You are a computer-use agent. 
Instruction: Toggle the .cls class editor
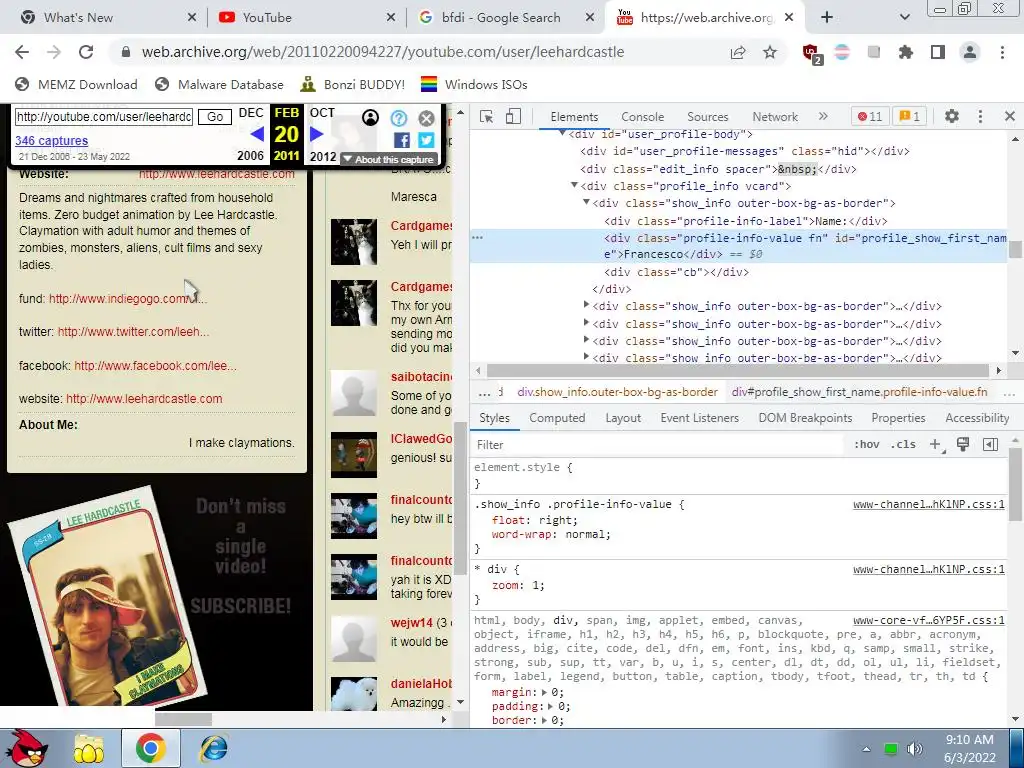coord(903,445)
